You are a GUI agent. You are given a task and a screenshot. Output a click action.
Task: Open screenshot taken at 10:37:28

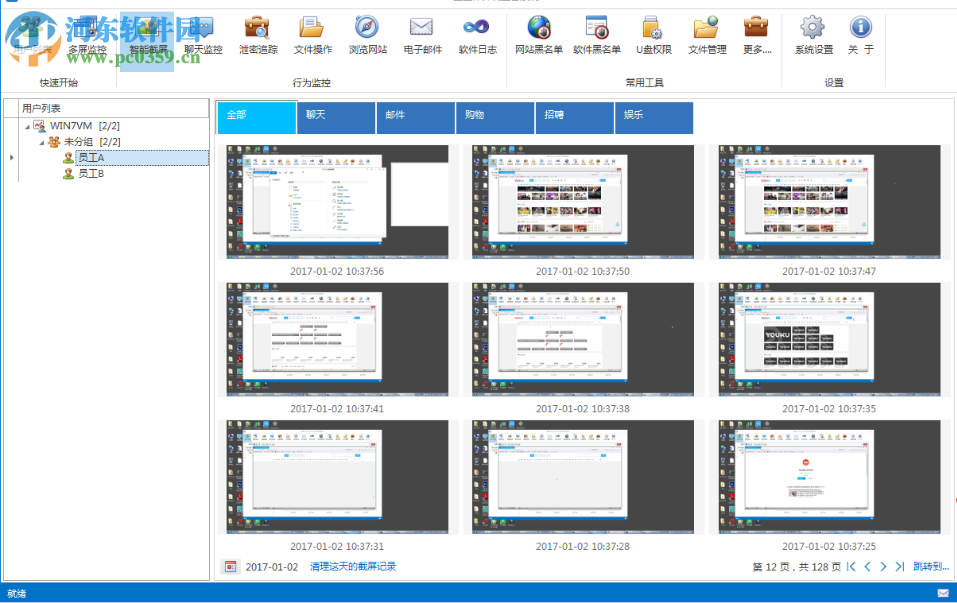(583, 477)
